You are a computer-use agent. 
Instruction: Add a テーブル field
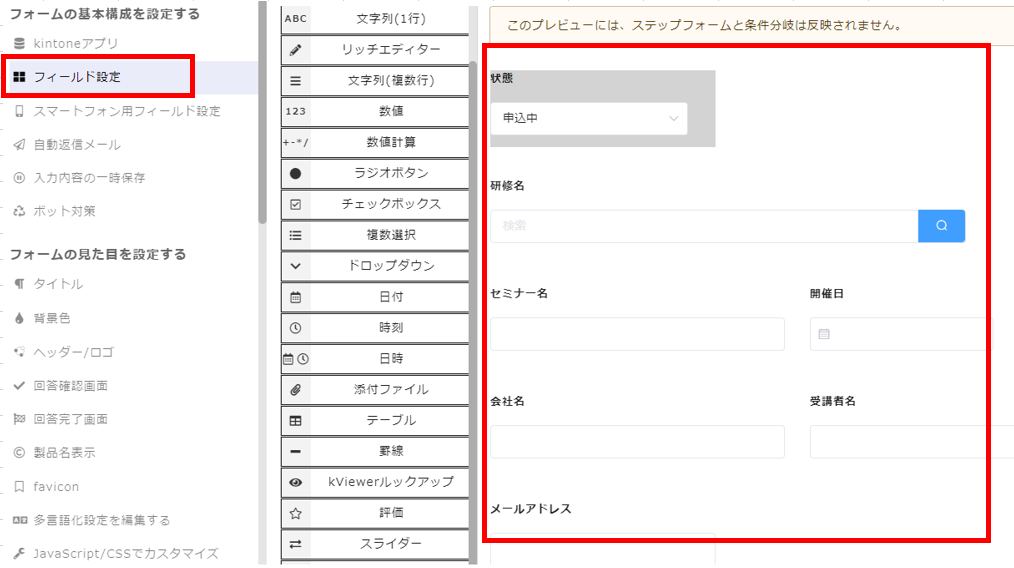click(x=375, y=421)
